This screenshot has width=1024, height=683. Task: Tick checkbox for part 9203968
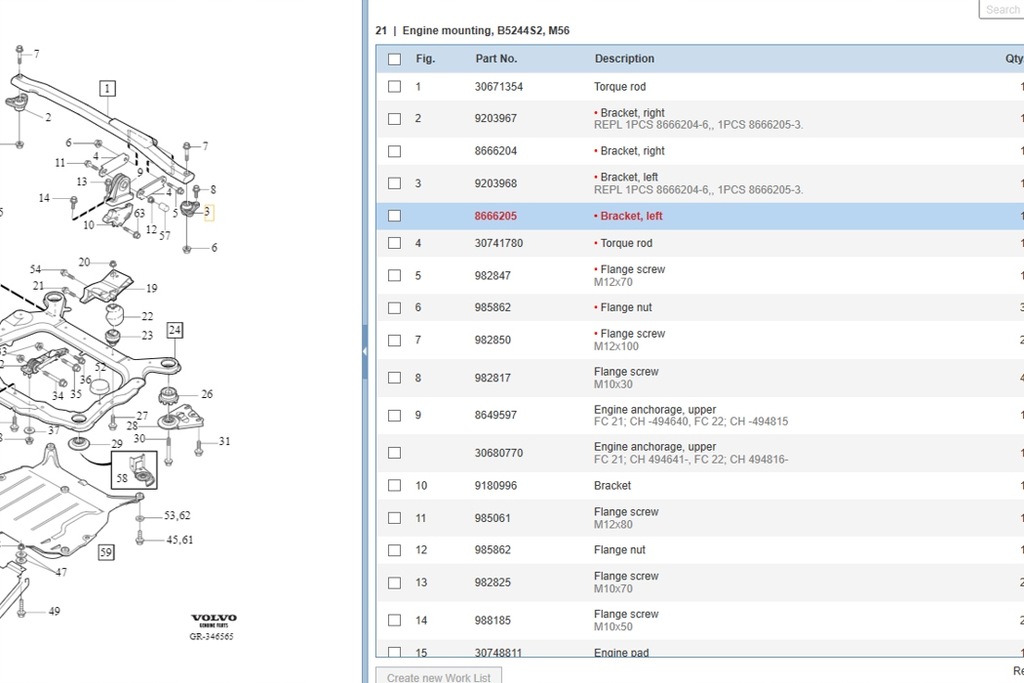coord(394,183)
